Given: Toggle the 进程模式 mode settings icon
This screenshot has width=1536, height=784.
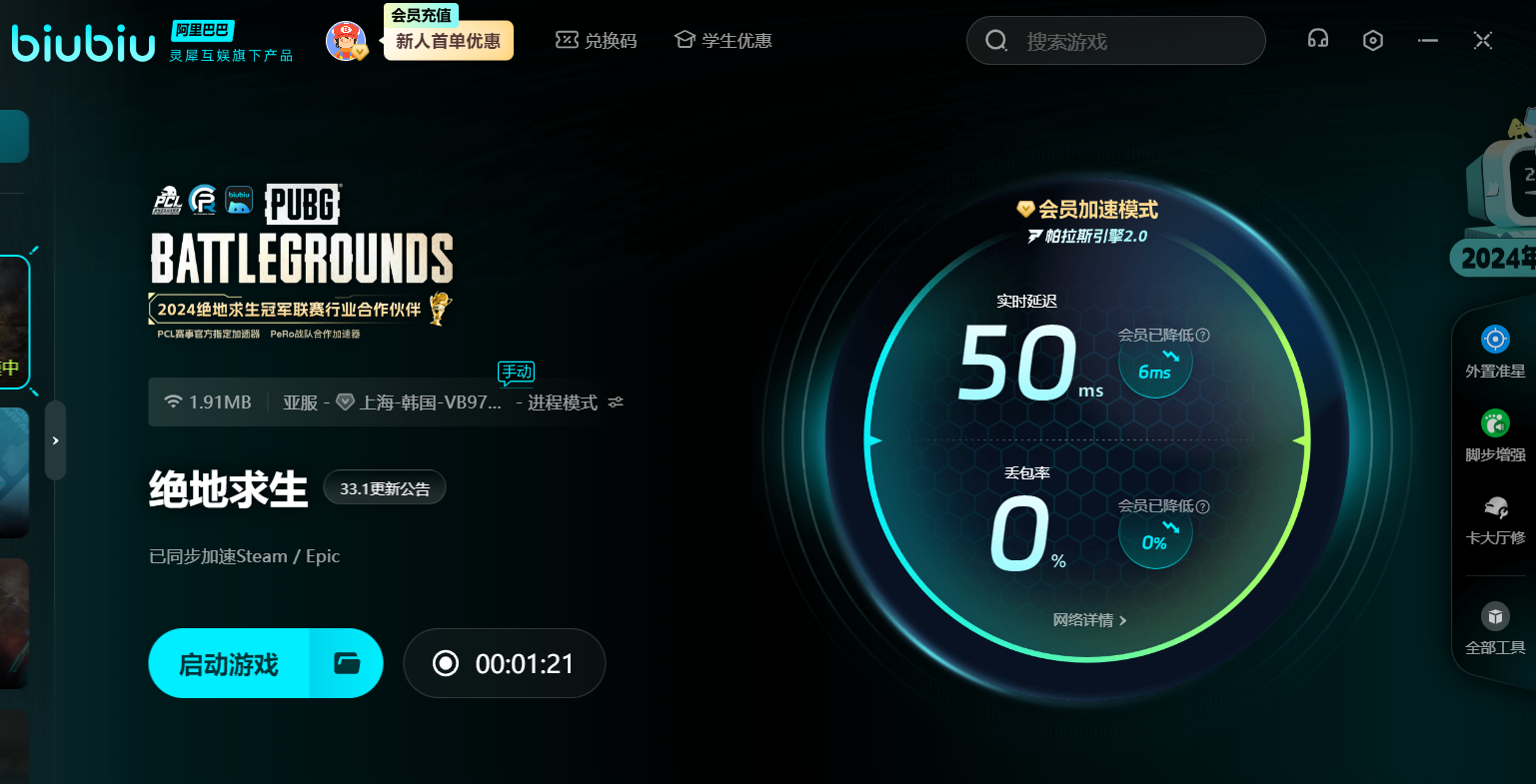Looking at the screenshot, I should coord(616,402).
